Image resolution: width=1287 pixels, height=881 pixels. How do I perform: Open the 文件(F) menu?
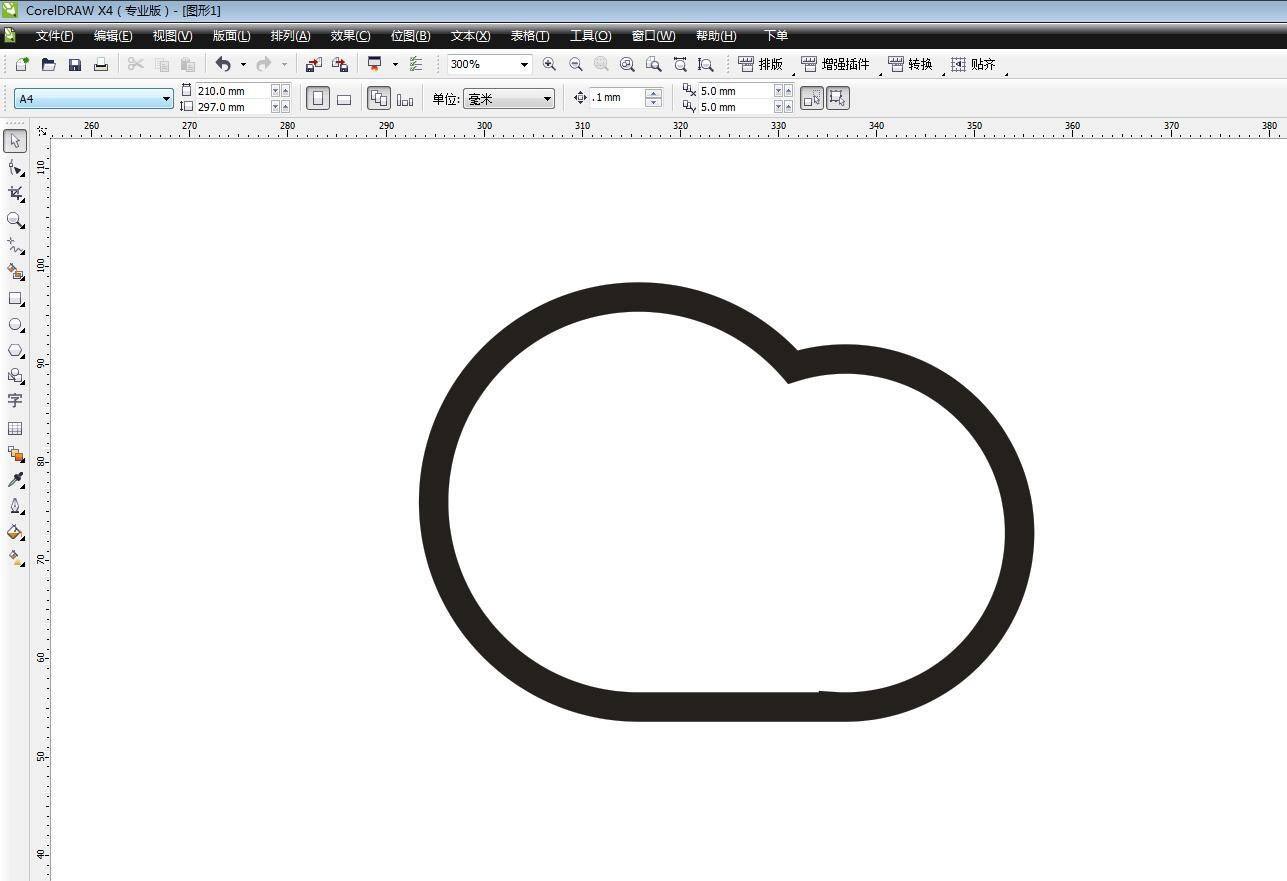54,36
